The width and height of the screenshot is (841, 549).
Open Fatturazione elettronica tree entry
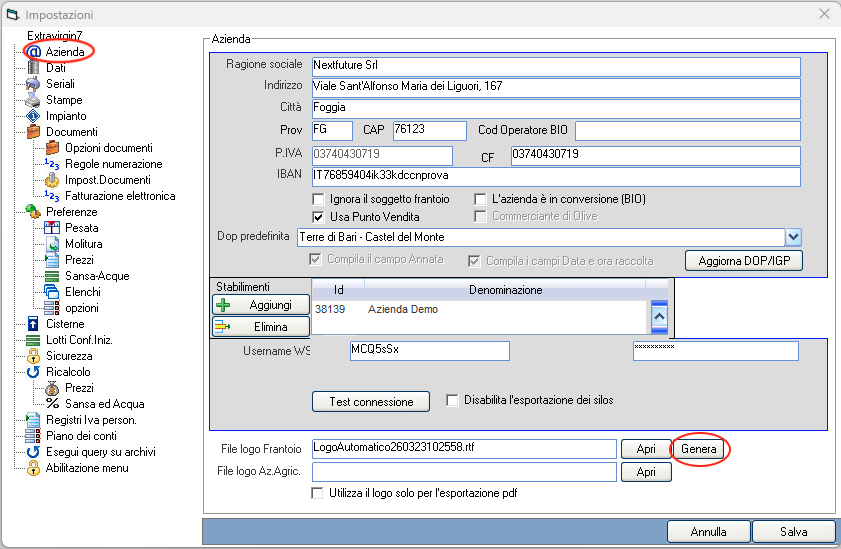[120, 196]
